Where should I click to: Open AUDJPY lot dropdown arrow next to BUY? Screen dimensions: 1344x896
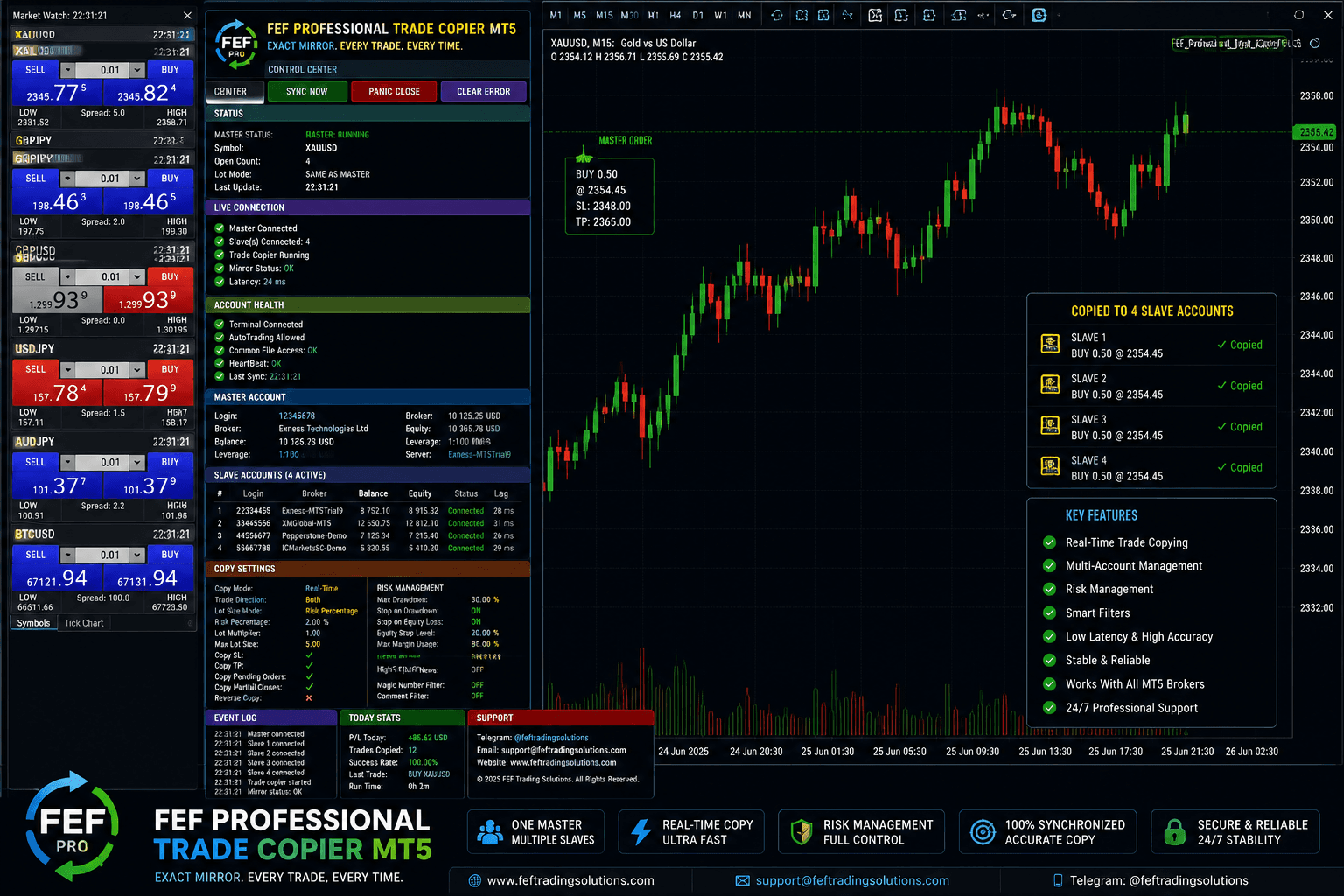(136, 462)
